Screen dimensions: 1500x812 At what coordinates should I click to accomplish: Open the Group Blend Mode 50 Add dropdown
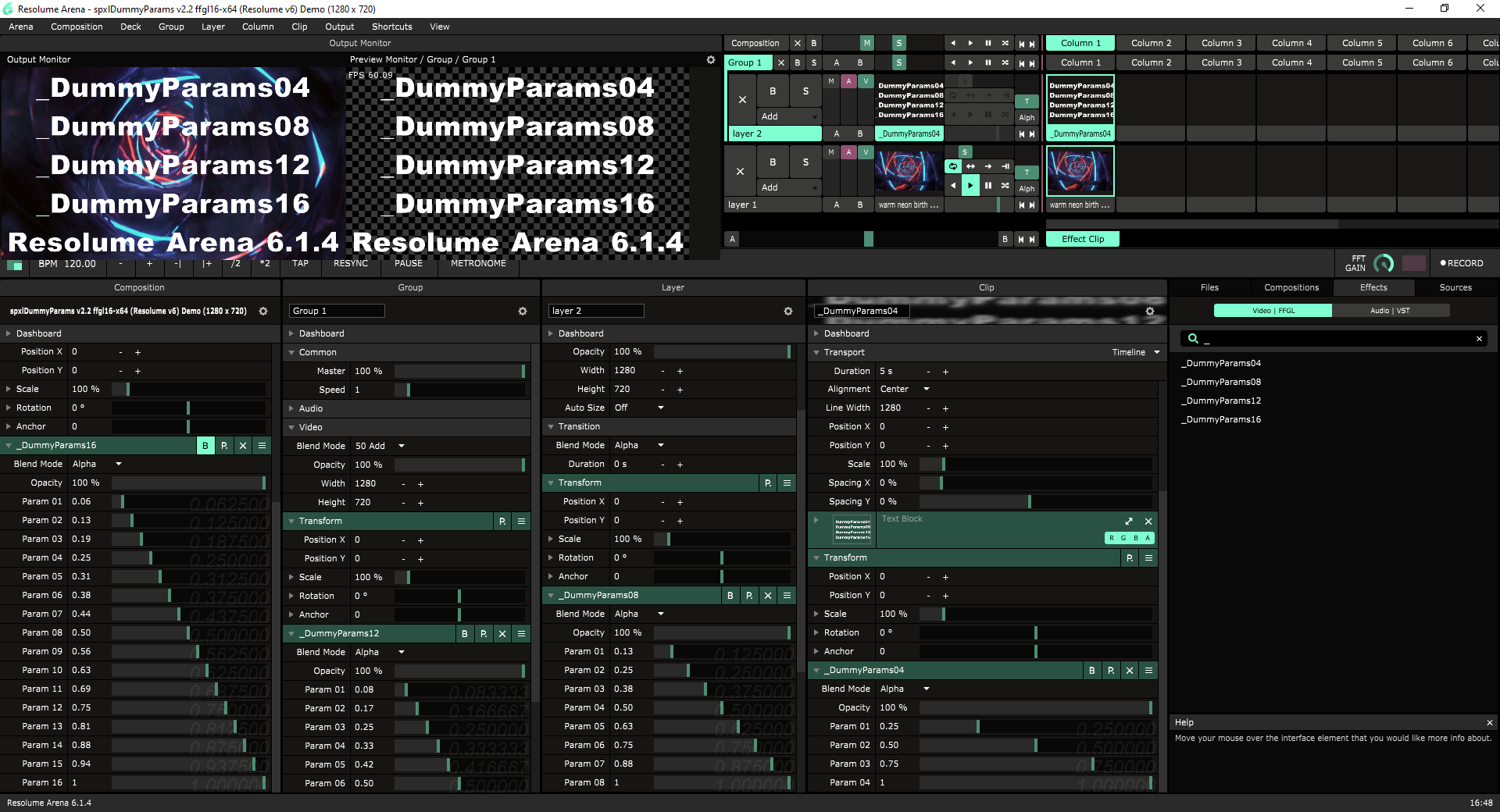point(402,446)
